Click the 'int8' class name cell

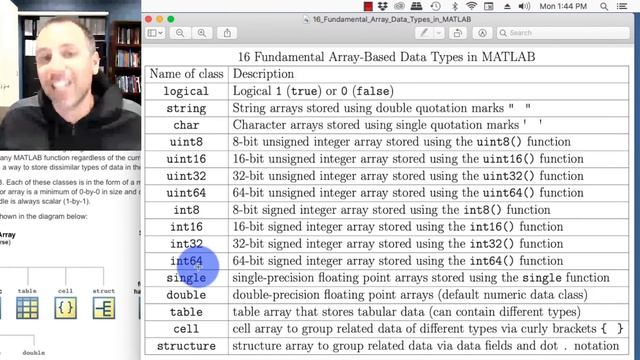(186, 210)
